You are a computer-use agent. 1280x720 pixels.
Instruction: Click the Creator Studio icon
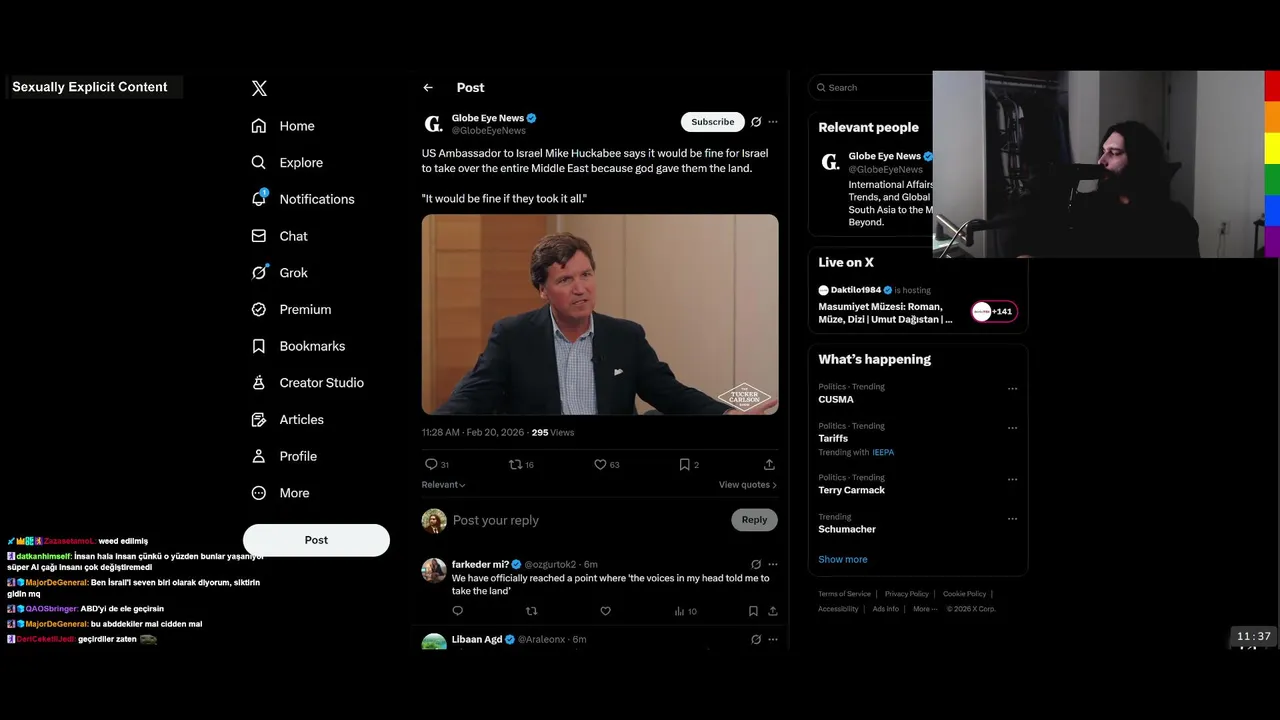pos(259,383)
